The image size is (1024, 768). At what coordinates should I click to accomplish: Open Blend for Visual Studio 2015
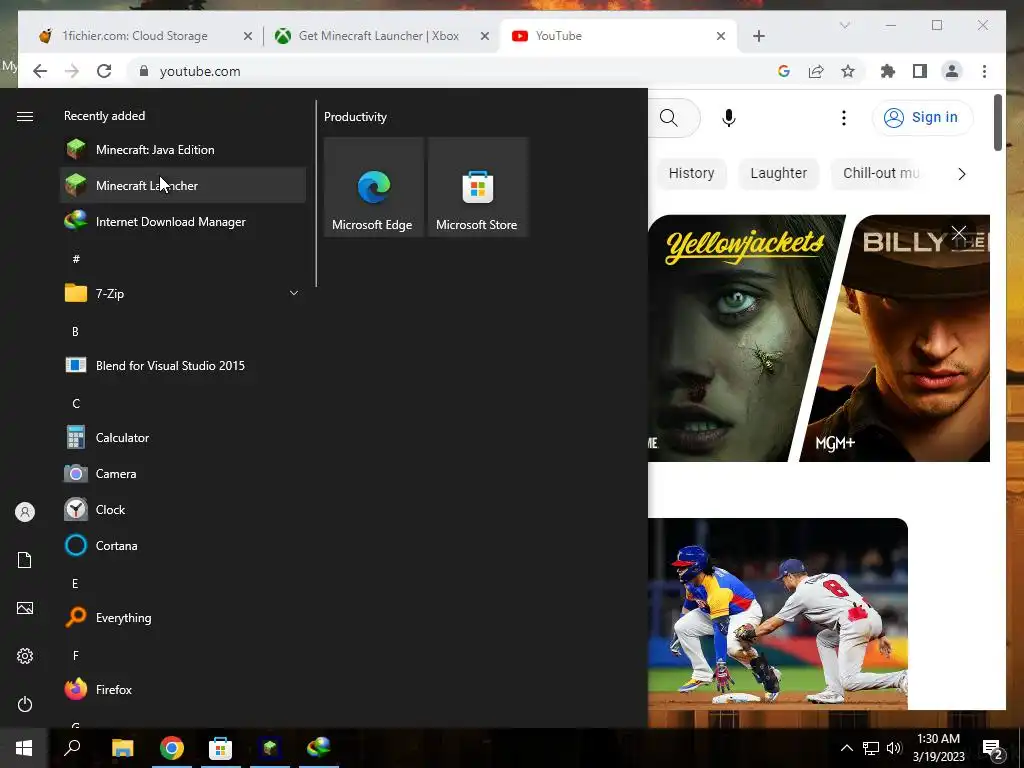(183, 366)
